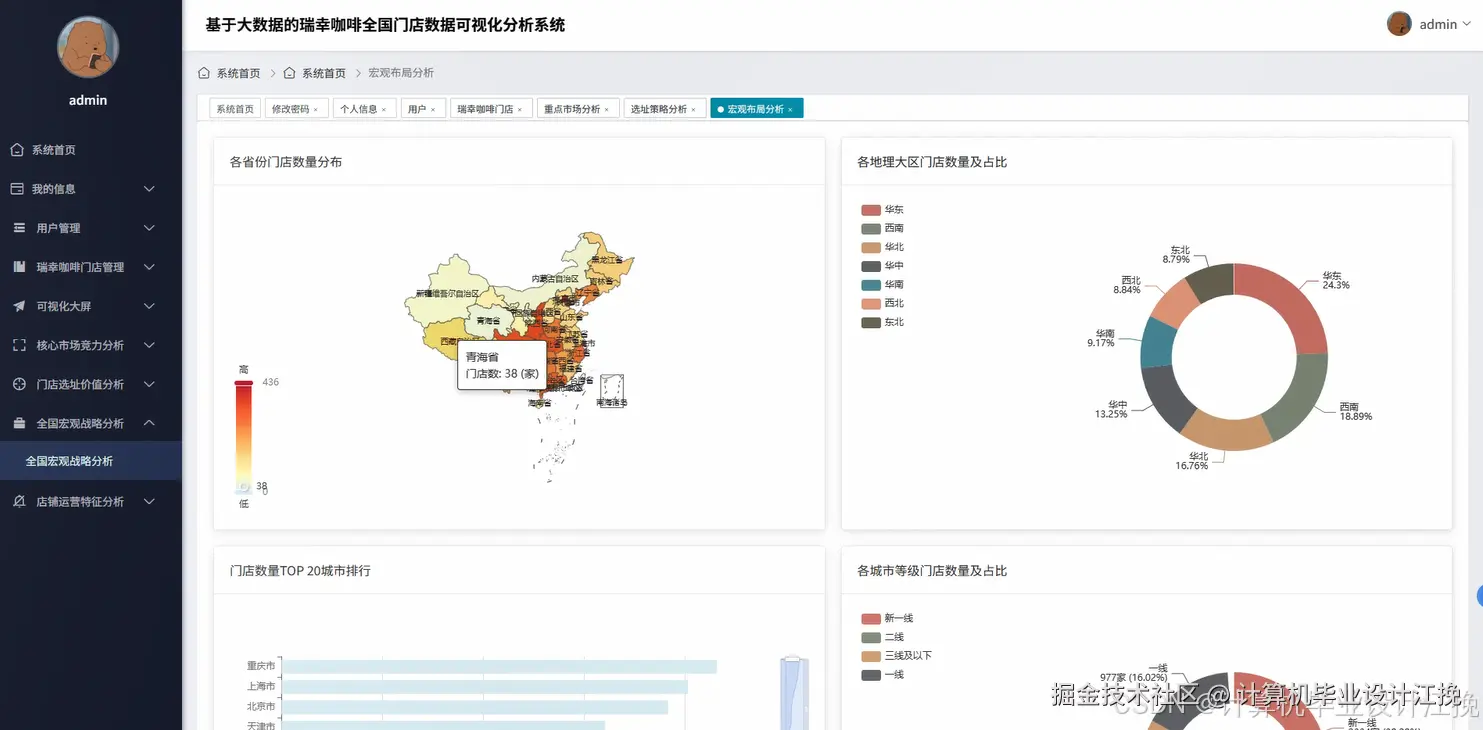Screen dimensions: 1483x730
Task: Toggle 华北 legend entry in region pie
Action: pos(882,247)
